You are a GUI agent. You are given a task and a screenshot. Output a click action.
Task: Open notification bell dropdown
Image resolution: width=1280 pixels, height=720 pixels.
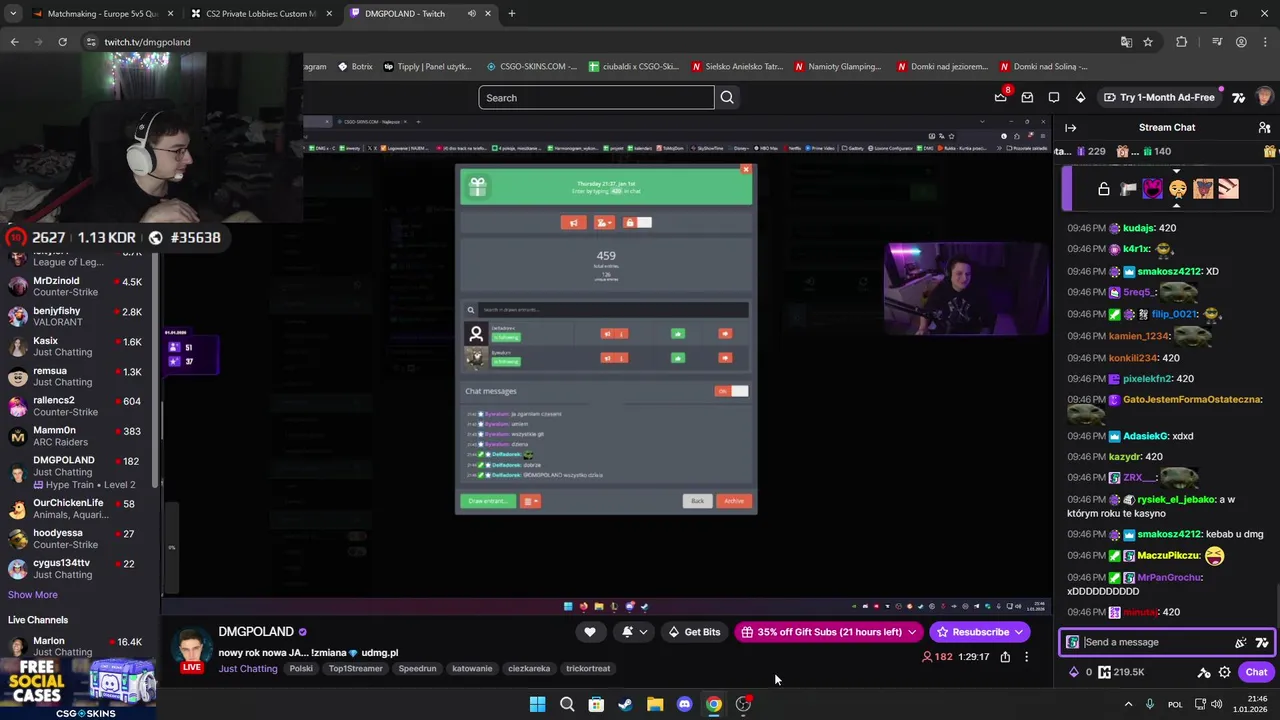[634, 632]
